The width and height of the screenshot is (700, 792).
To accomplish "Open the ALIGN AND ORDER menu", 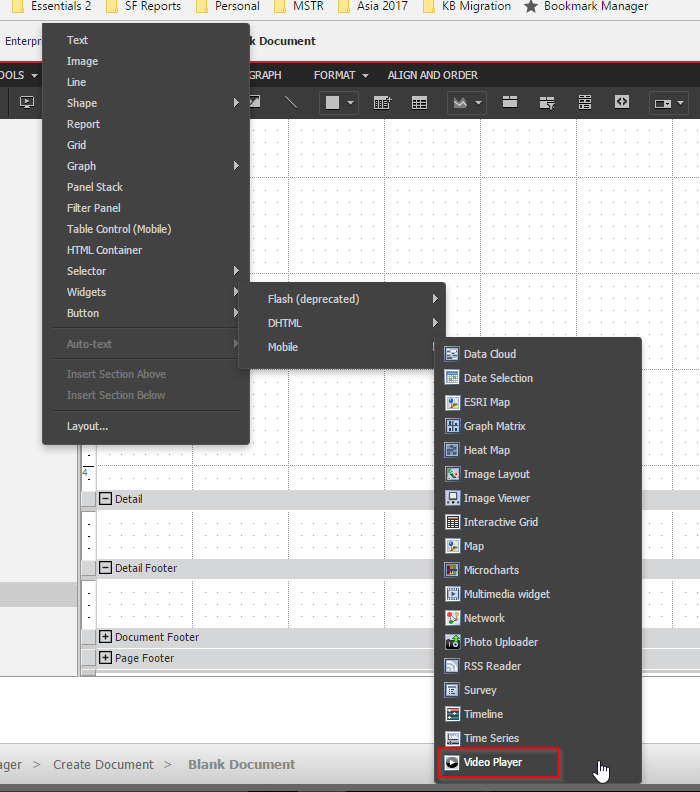I will tap(432, 75).
